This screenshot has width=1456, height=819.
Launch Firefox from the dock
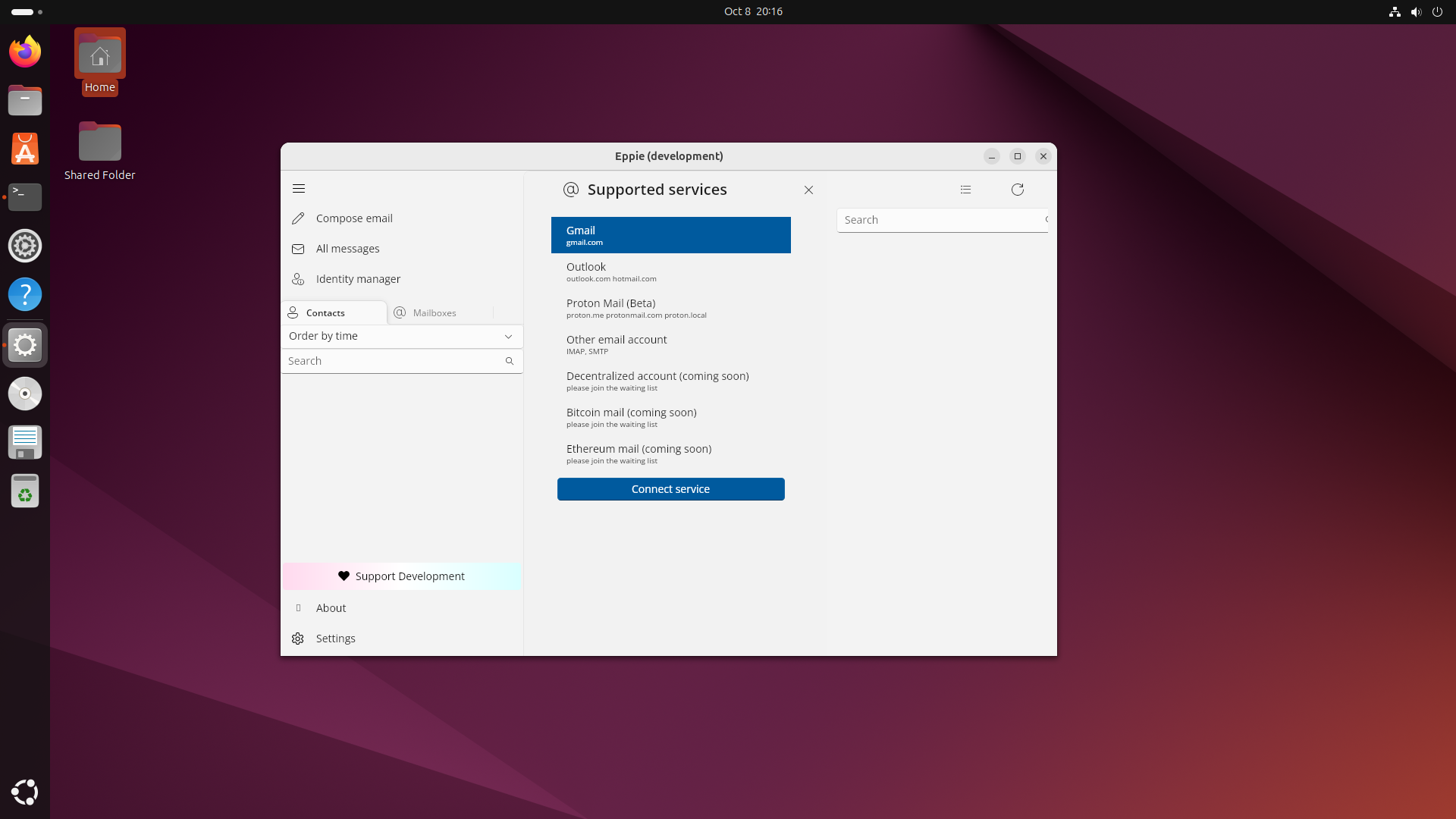[24, 52]
